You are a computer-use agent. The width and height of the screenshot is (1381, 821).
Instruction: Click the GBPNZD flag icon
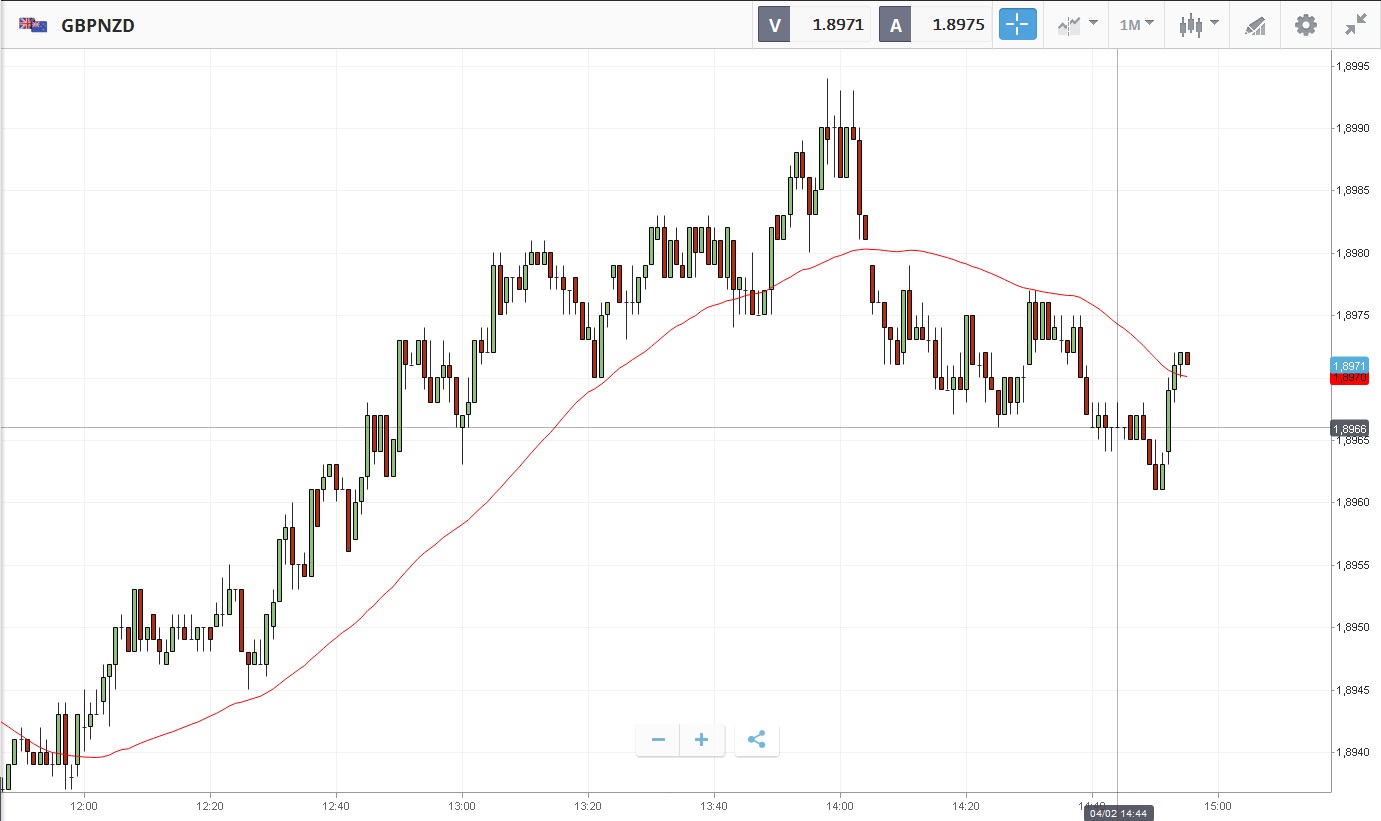pos(33,25)
